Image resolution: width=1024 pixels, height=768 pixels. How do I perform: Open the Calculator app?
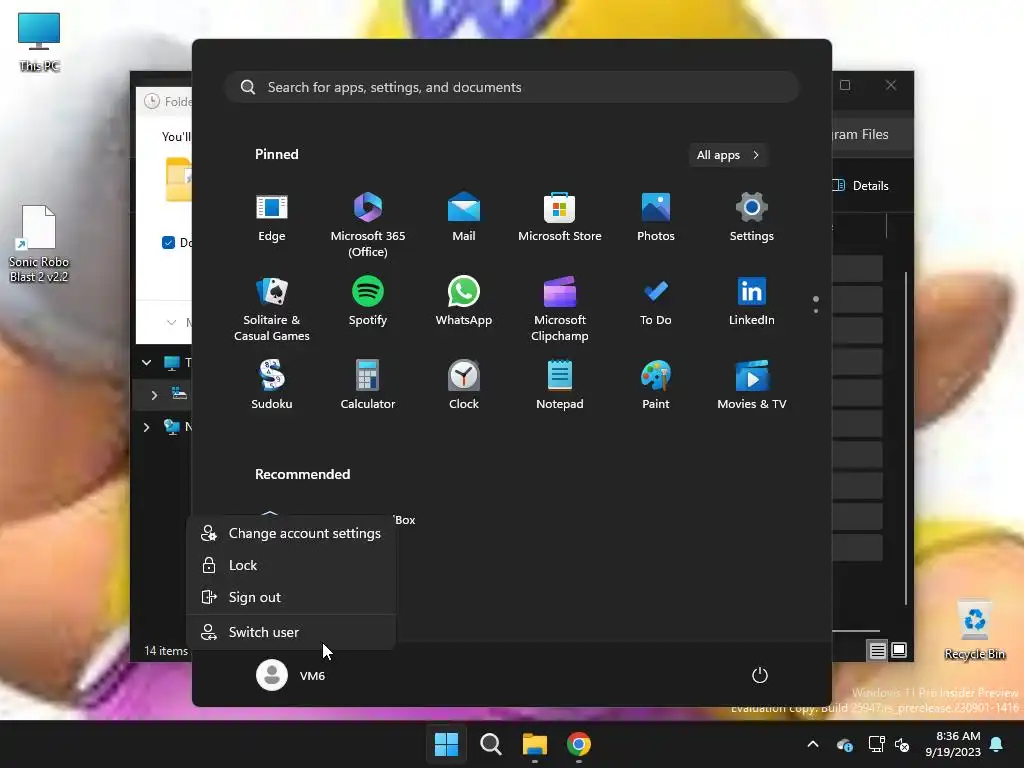tap(368, 386)
